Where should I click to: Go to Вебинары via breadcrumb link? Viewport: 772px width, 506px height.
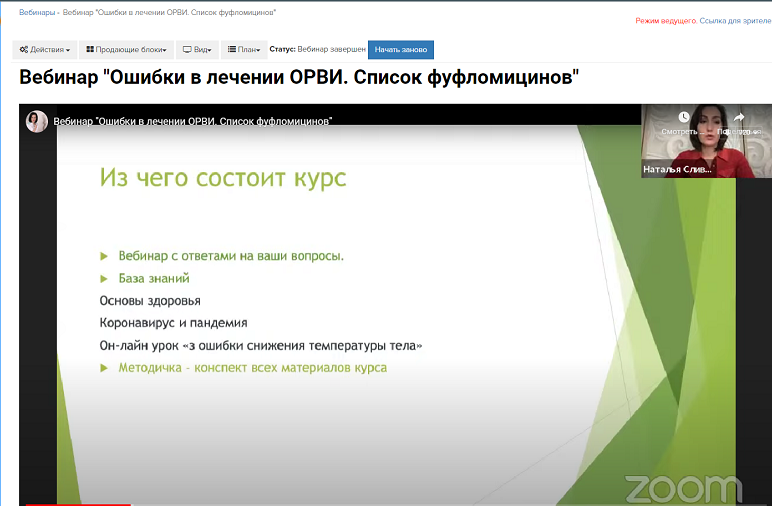(37, 12)
